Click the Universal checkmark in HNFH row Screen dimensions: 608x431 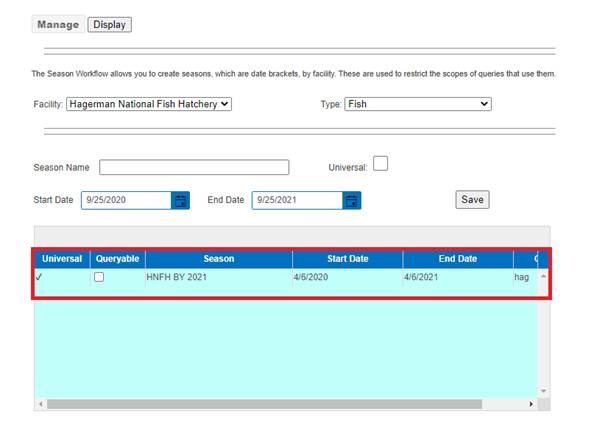38,277
